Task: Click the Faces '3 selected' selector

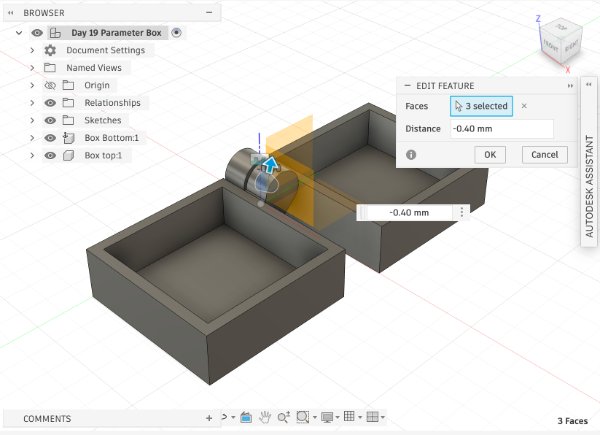Action: coord(481,106)
